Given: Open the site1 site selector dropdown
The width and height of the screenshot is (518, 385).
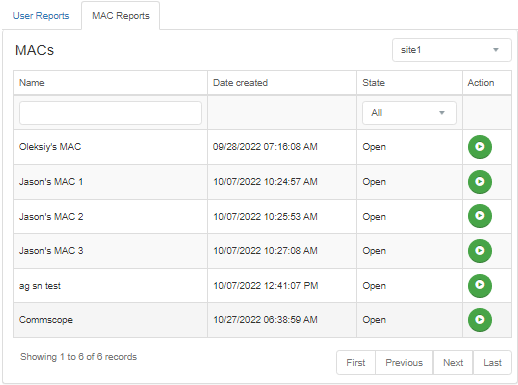Looking at the screenshot, I should (x=452, y=50).
